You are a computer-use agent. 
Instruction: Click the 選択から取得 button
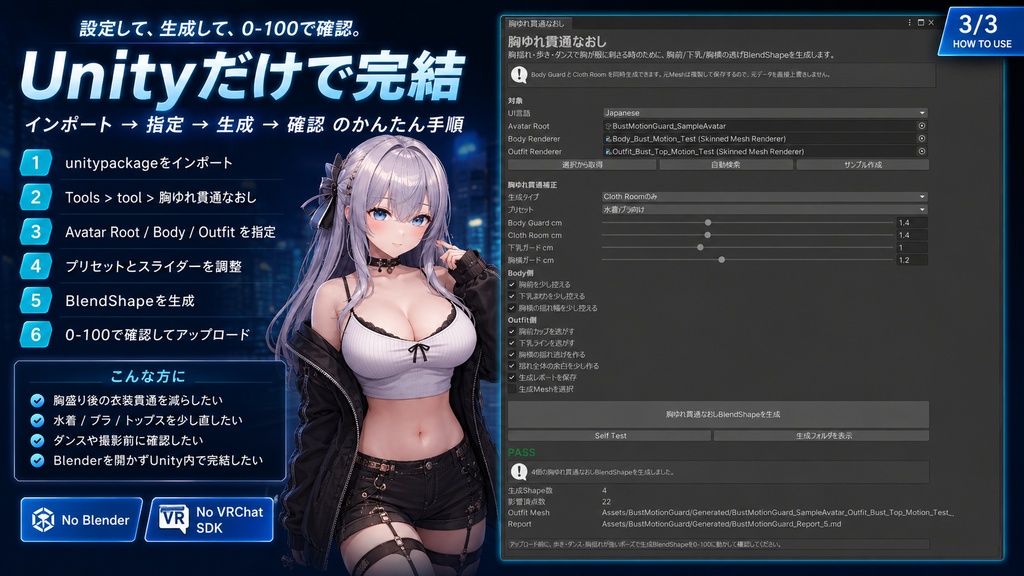pos(582,165)
